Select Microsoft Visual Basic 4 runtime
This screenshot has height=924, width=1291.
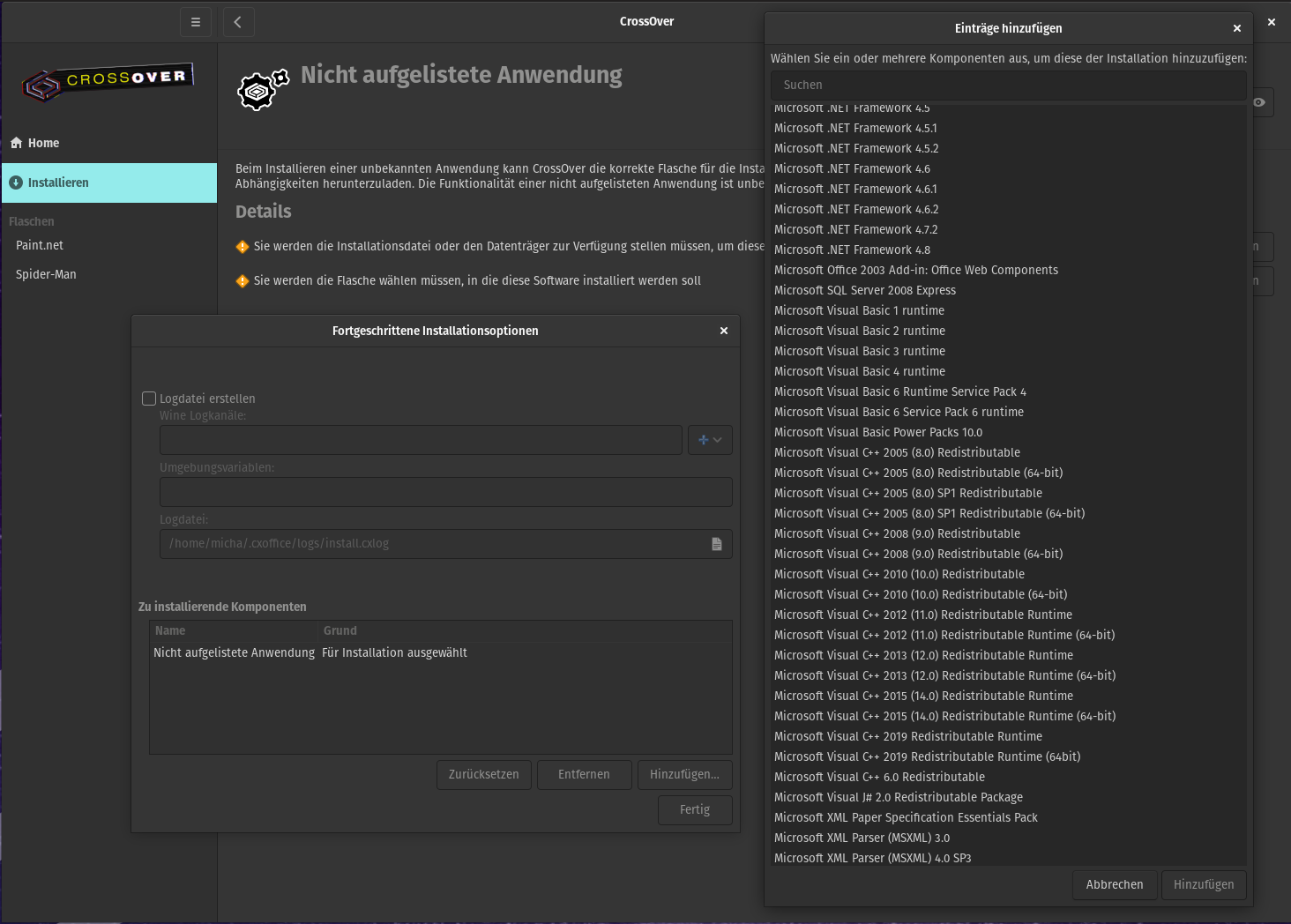coord(1009,371)
